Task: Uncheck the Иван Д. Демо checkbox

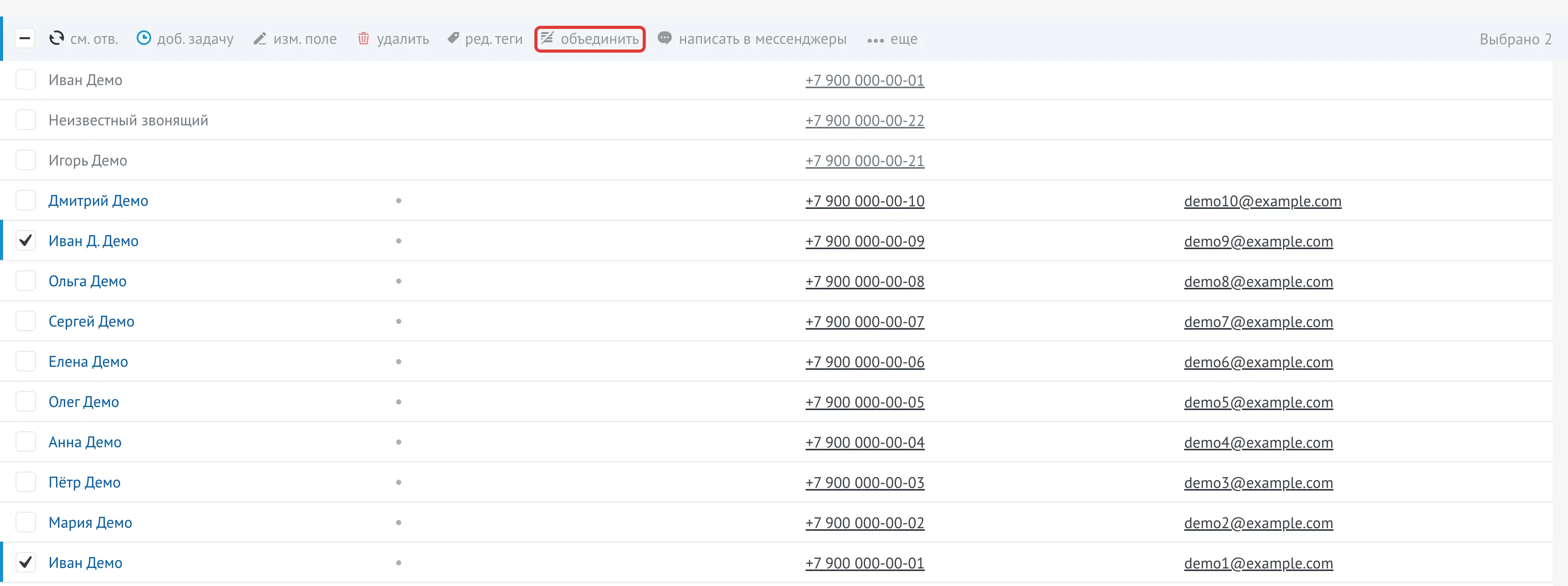Action: (26, 240)
